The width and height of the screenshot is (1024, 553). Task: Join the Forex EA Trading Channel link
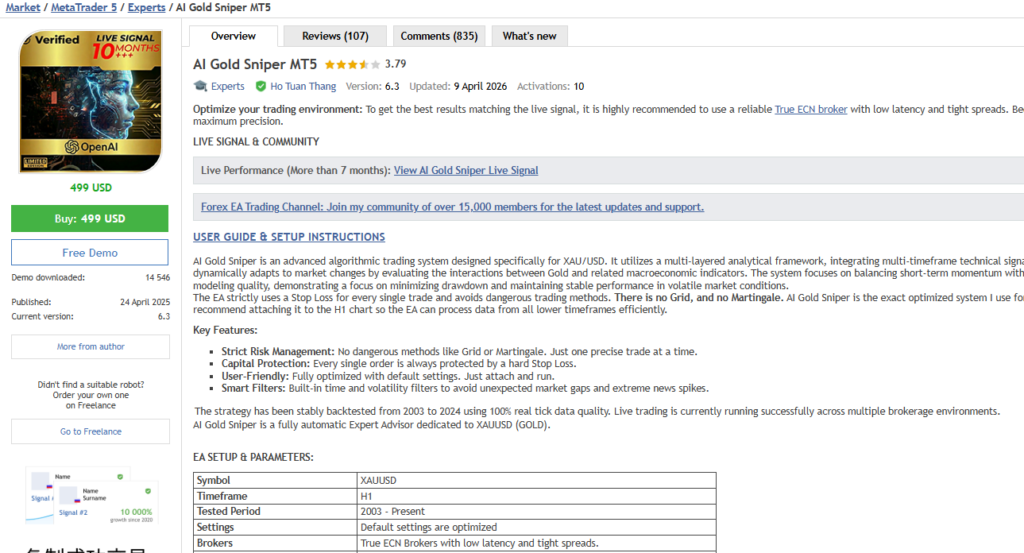tap(452, 207)
